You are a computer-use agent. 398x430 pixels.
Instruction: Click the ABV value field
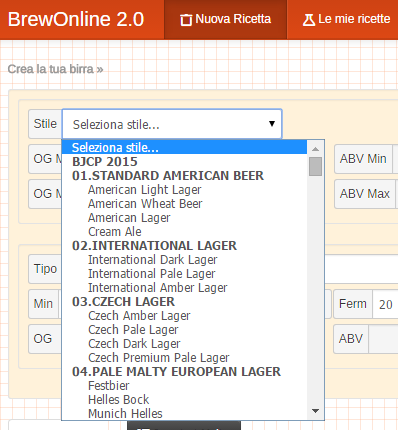[383, 339]
